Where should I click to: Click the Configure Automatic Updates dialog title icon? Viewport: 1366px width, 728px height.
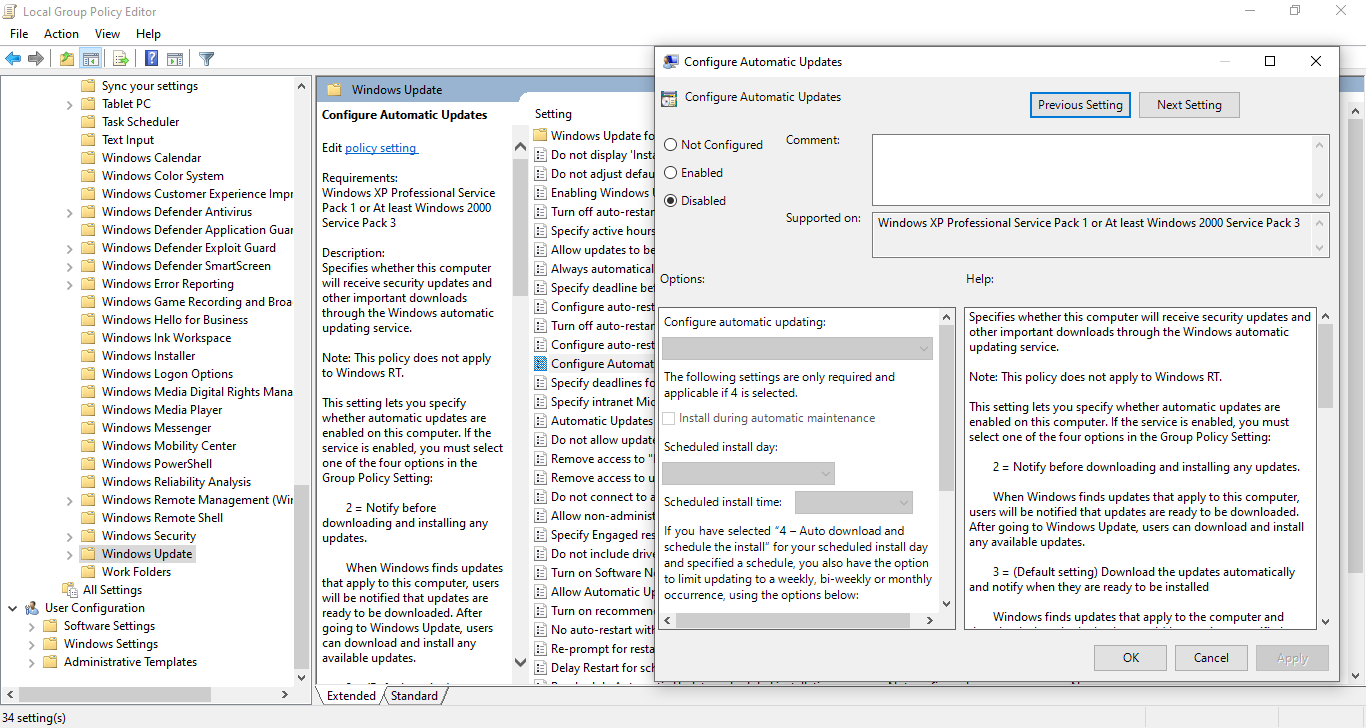pos(671,62)
